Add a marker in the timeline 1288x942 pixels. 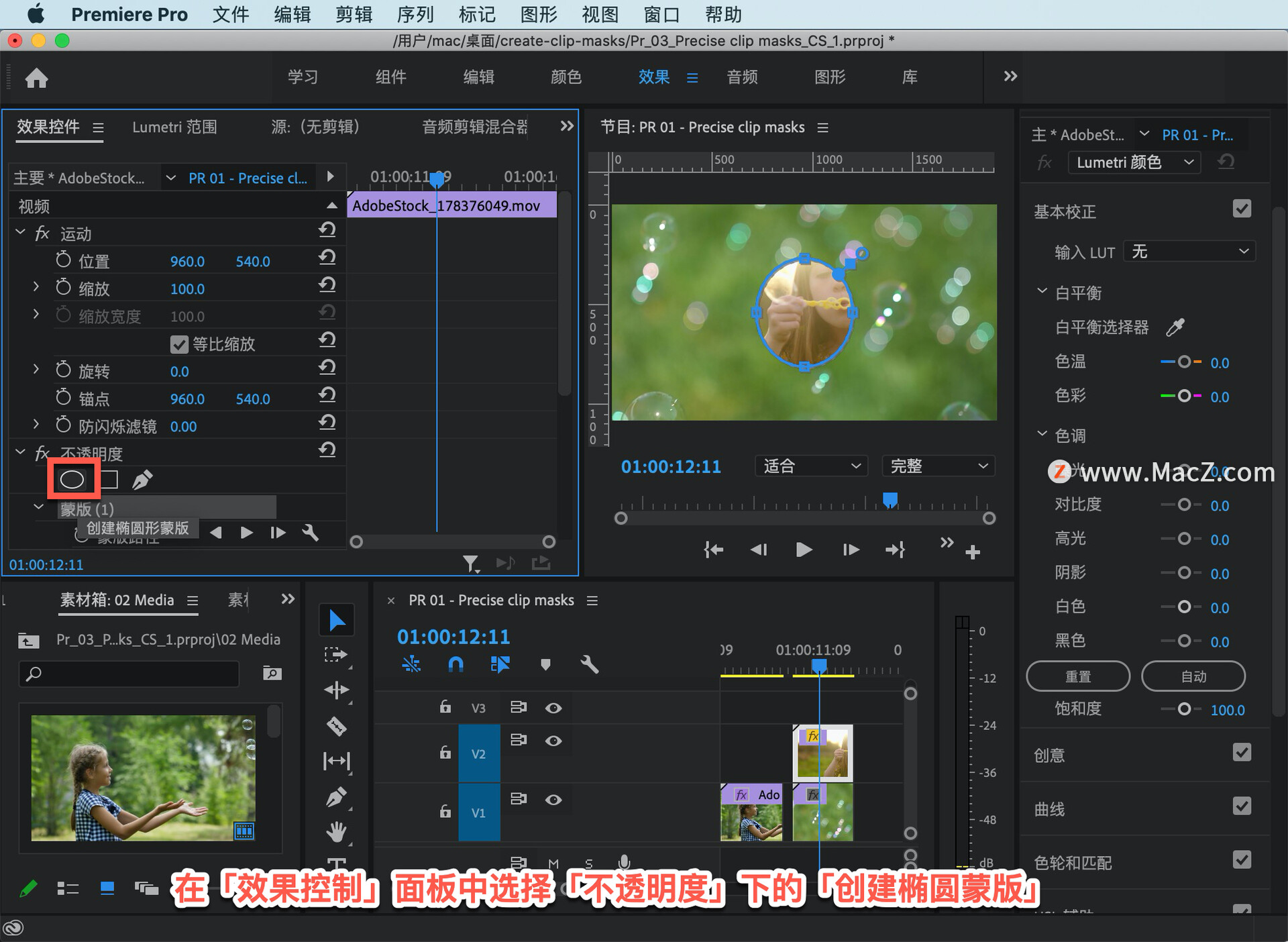(x=545, y=664)
